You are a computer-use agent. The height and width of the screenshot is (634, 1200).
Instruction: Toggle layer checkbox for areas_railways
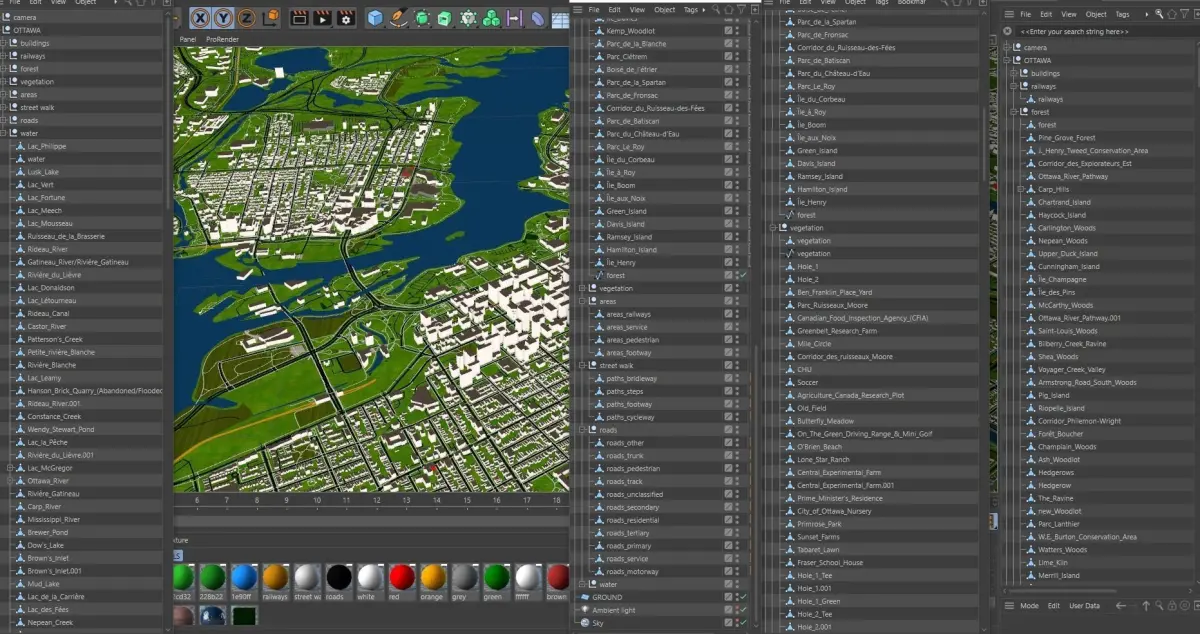pos(729,314)
